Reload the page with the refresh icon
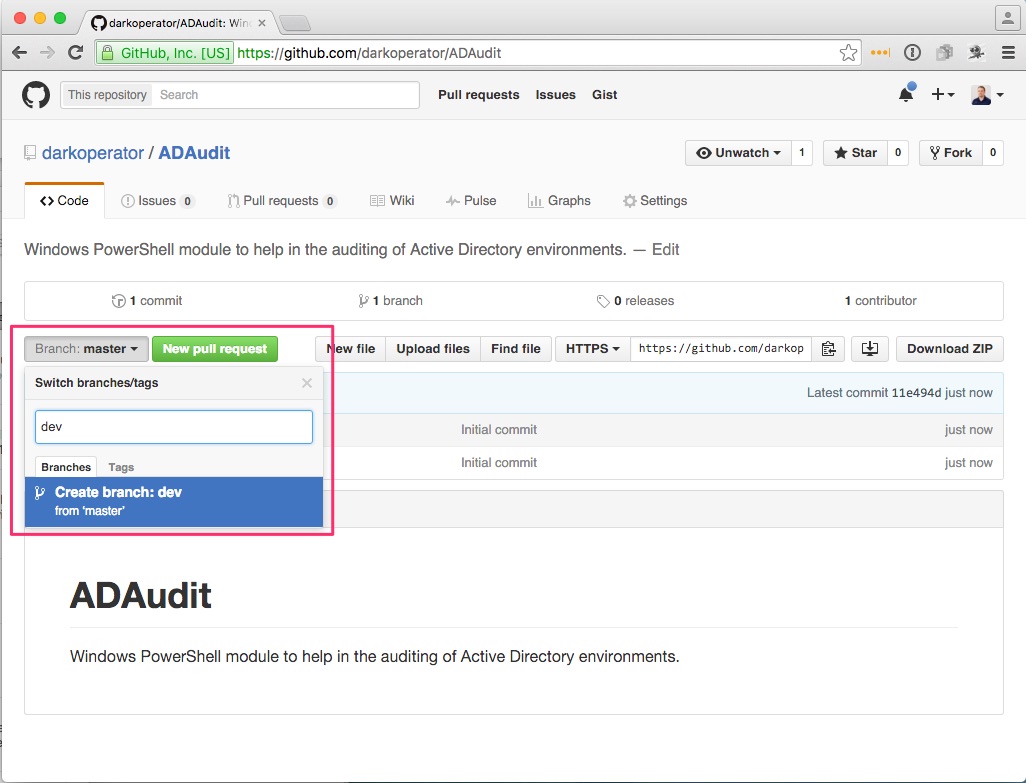This screenshot has height=783, width=1026. click(75, 53)
